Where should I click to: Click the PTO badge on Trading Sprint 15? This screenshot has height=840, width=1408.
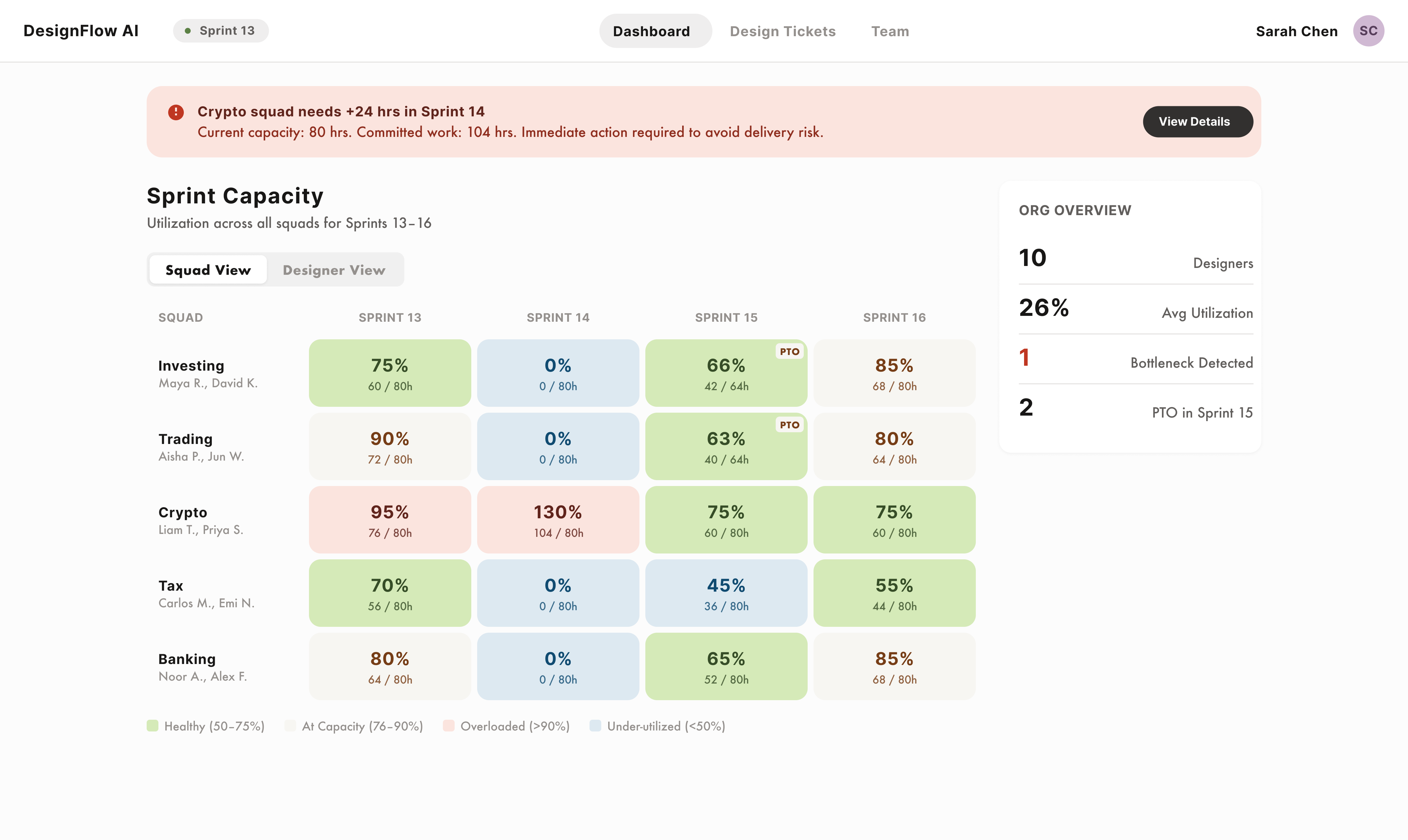[789, 424]
